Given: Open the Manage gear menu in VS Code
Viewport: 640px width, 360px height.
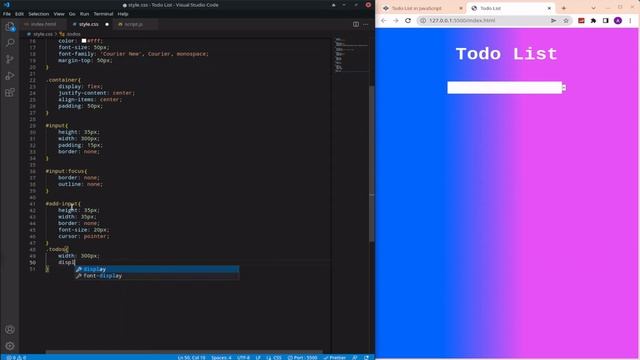Looking at the screenshot, I should pyautogui.click(x=10, y=346).
